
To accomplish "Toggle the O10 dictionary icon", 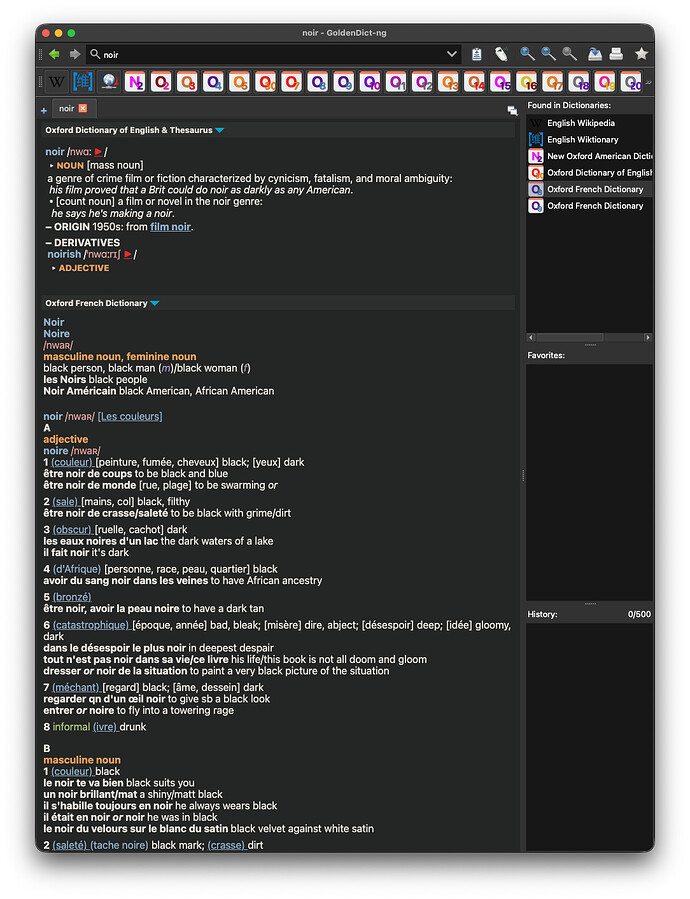I will (370, 82).
